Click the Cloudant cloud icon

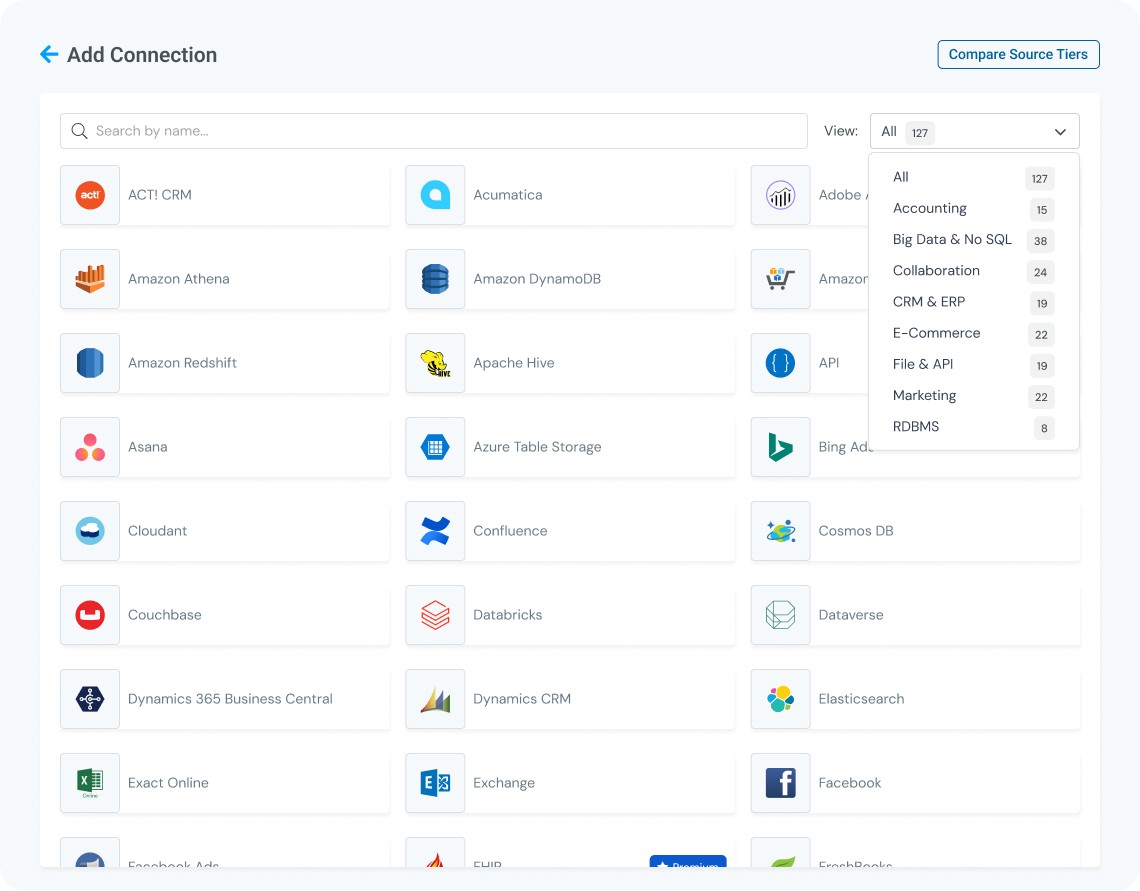click(x=90, y=531)
